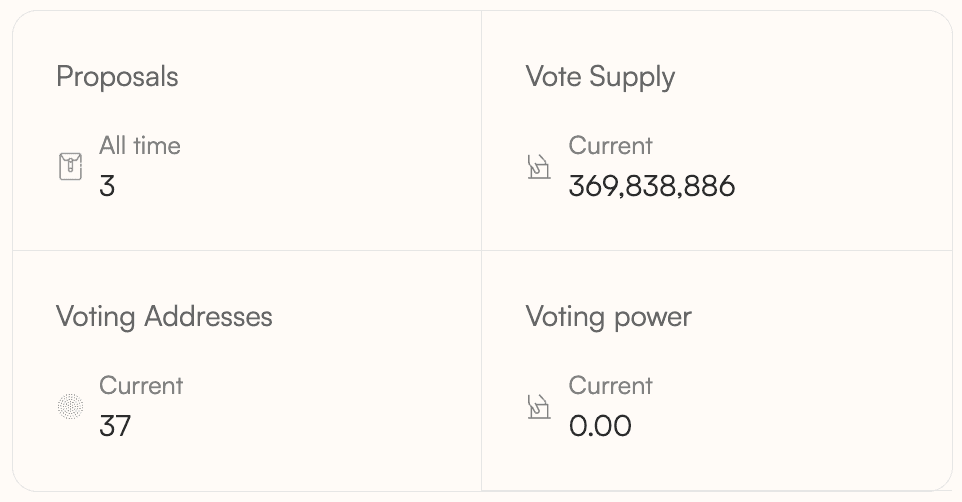Screen dimensions: 962x502
Task: Click the voting hand icon under Vote Supply
Action: (539, 166)
